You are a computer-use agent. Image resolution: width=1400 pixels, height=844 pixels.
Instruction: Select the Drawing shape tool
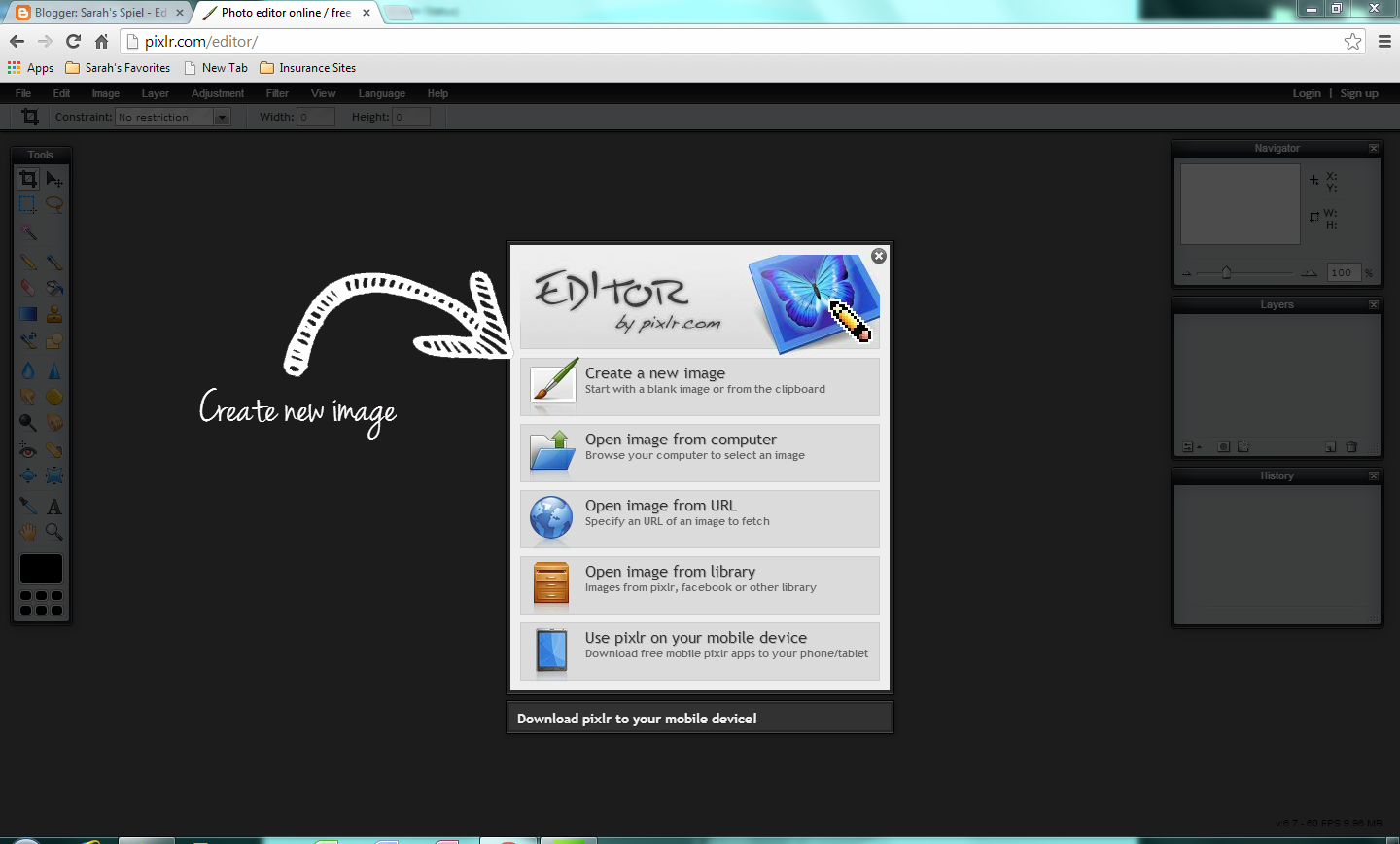(54, 341)
